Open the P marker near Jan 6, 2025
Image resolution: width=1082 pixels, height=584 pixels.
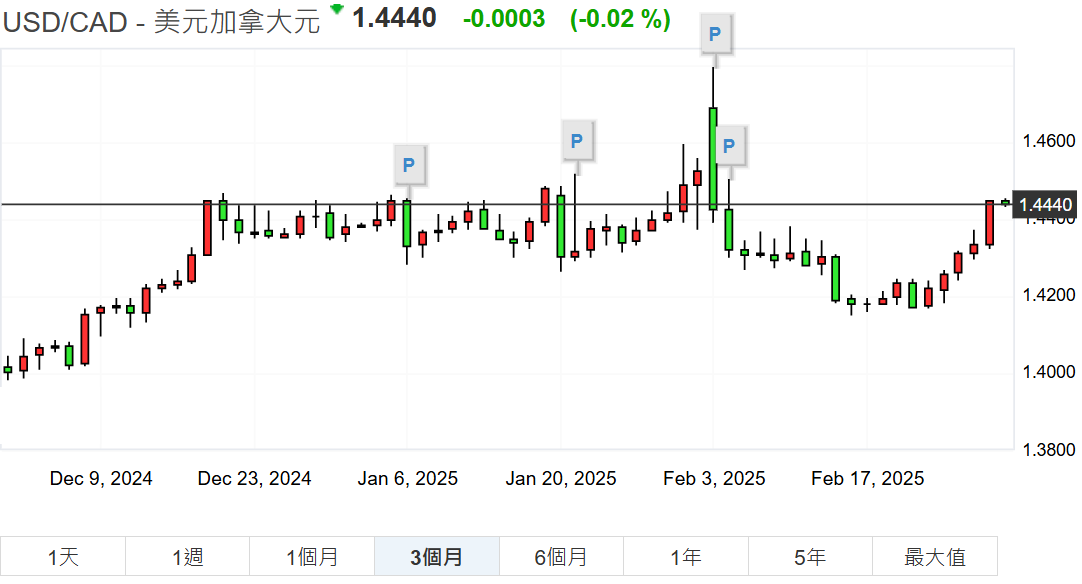[x=409, y=165]
